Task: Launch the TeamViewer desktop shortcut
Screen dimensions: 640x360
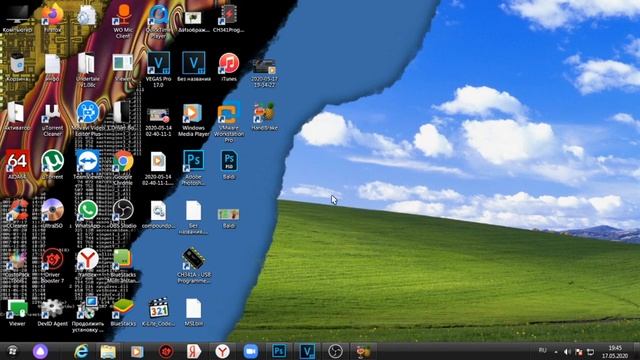Action: 87,165
